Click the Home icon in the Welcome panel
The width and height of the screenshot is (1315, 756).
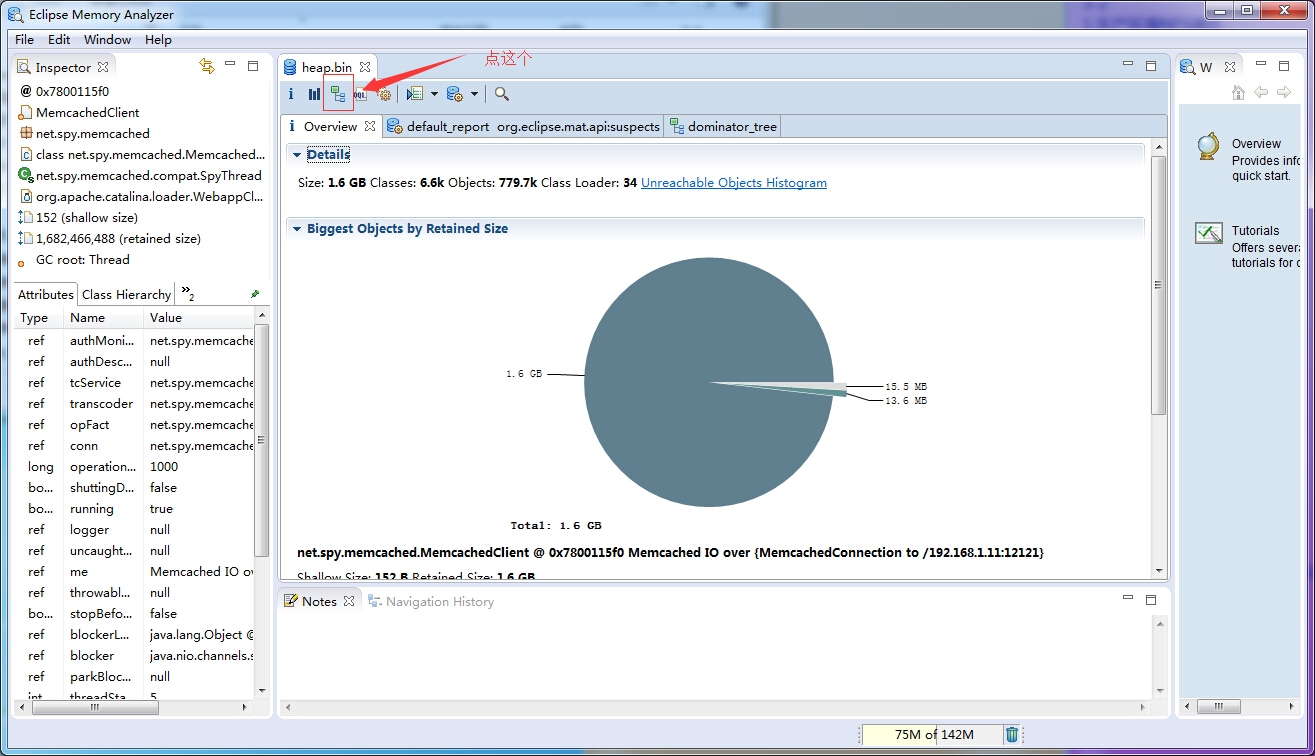click(1238, 92)
